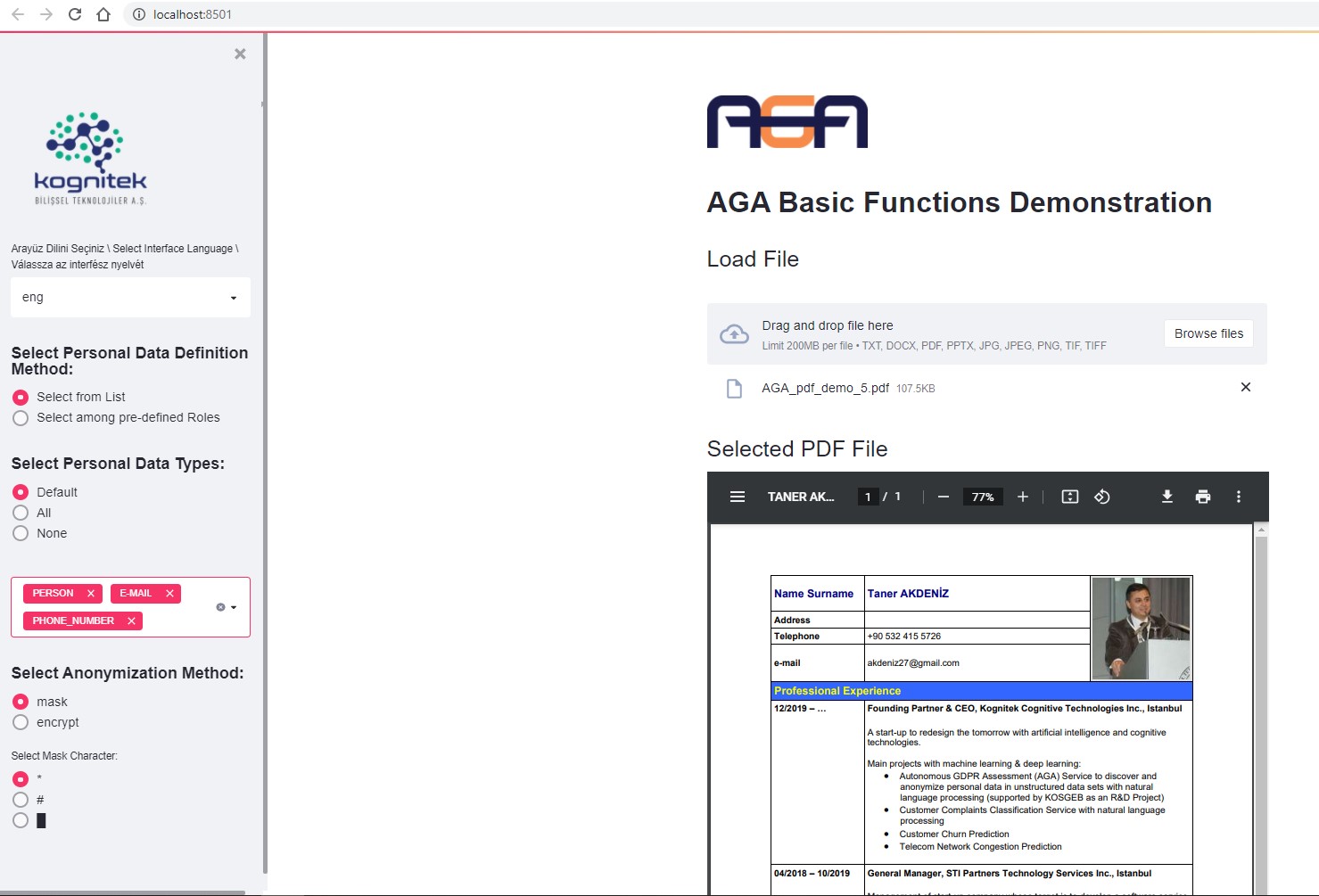Click the PDF fit to page icon
This screenshot has width=1319, height=896.
1070,497
